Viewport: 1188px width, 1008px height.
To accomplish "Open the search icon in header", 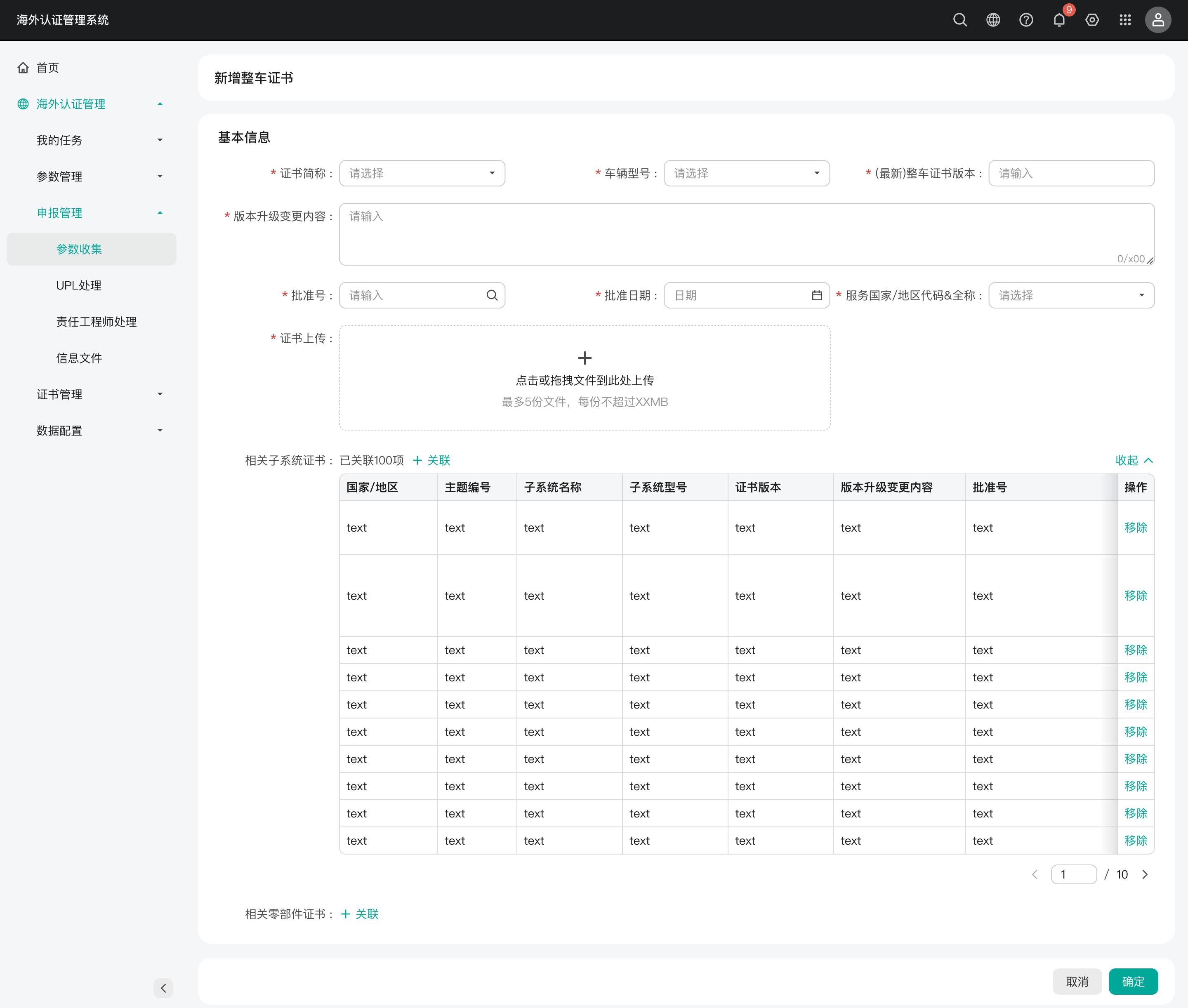I will tap(960, 20).
